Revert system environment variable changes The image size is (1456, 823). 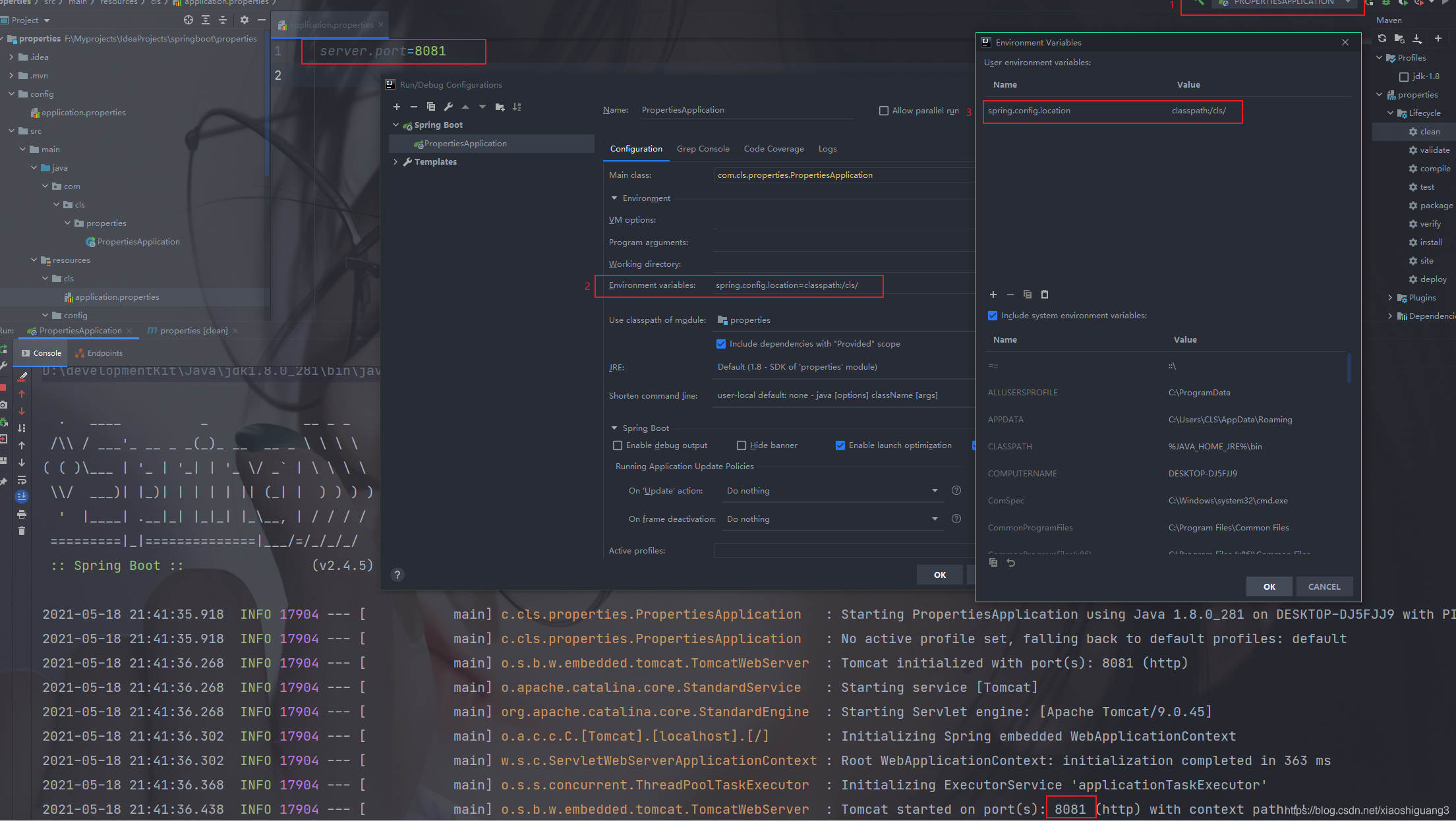(x=1011, y=563)
